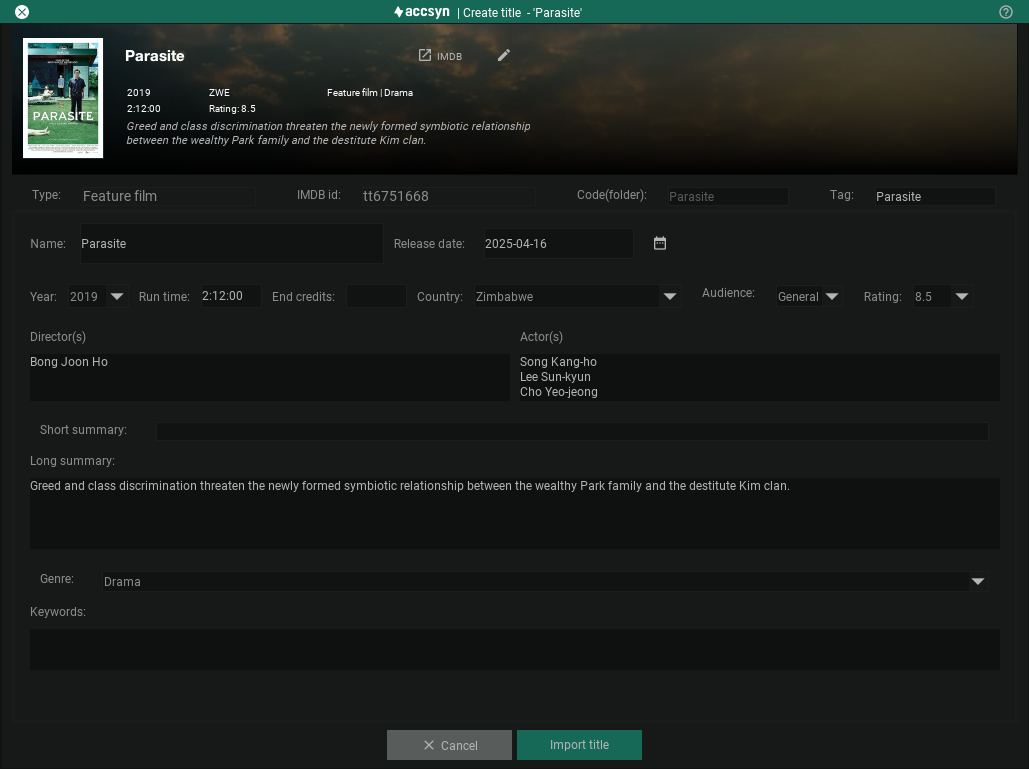This screenshot has width=1029, height=769.
Task: Click the Short summary field
Action: click(572, 431)
